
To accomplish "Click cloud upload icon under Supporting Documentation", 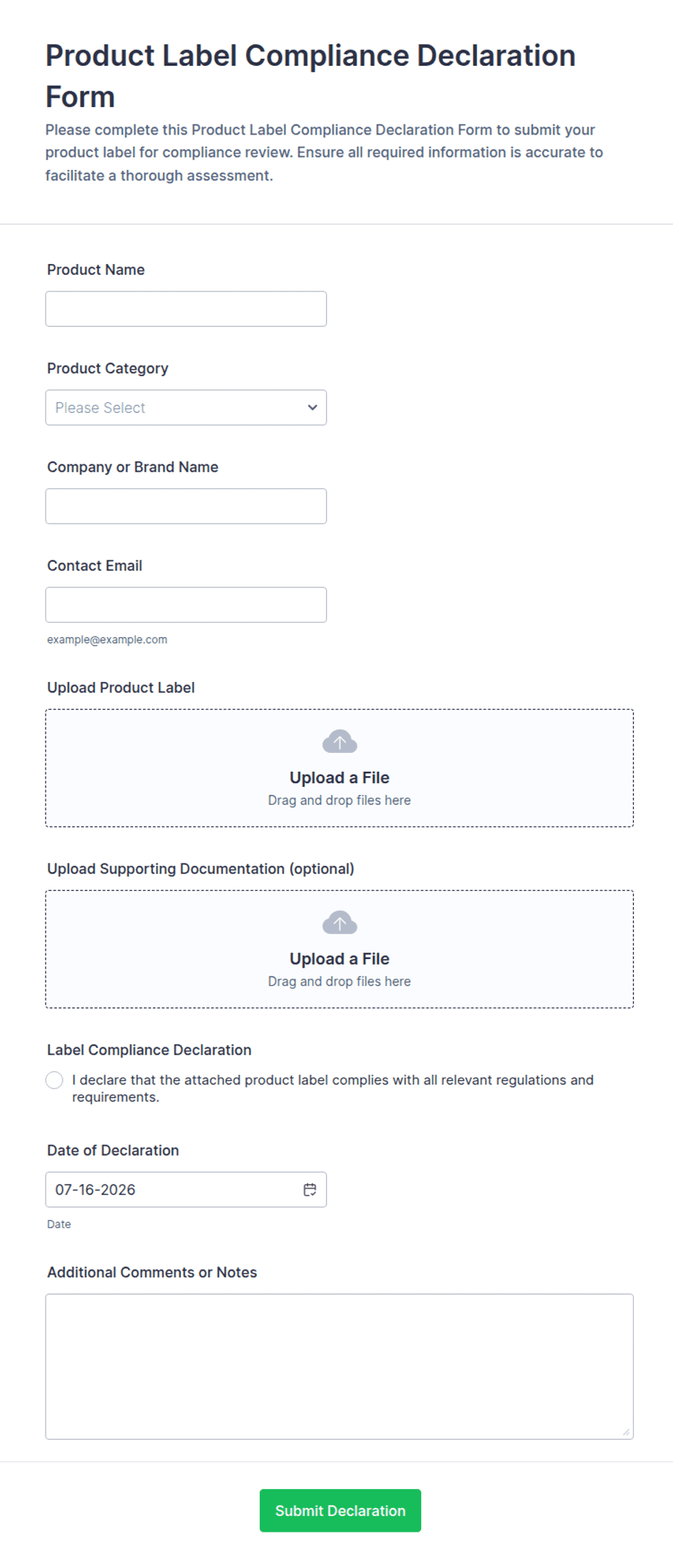I will tap(339, 923).
